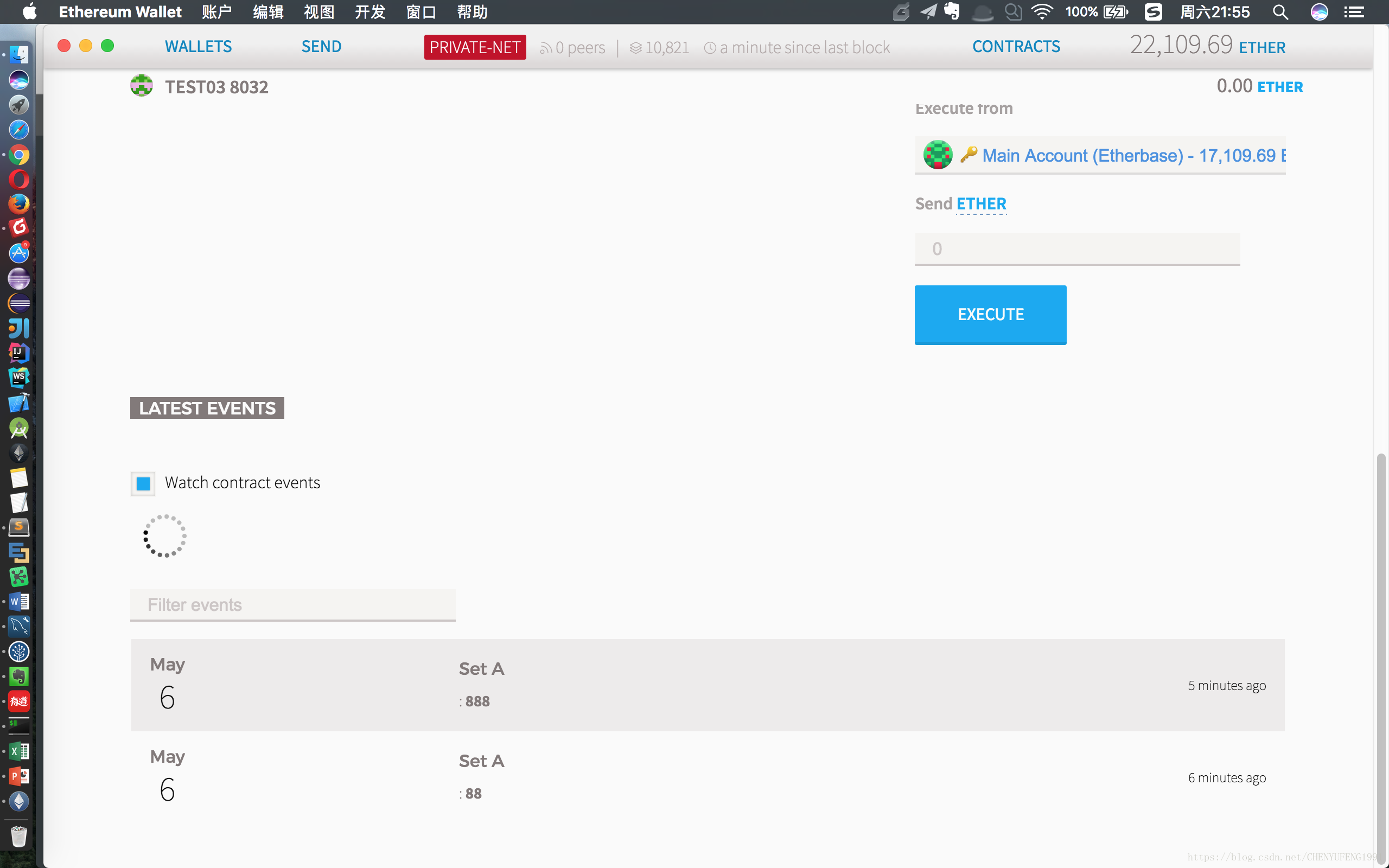Click the WALLETS navigation icon

198,47
